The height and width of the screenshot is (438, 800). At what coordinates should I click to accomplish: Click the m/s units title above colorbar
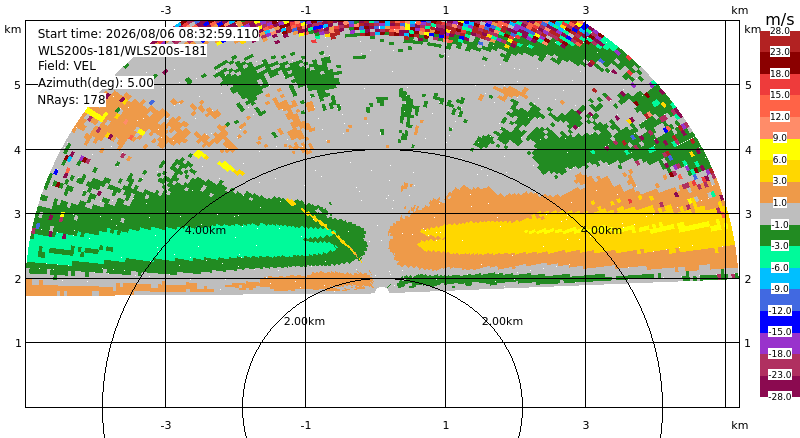780,19
